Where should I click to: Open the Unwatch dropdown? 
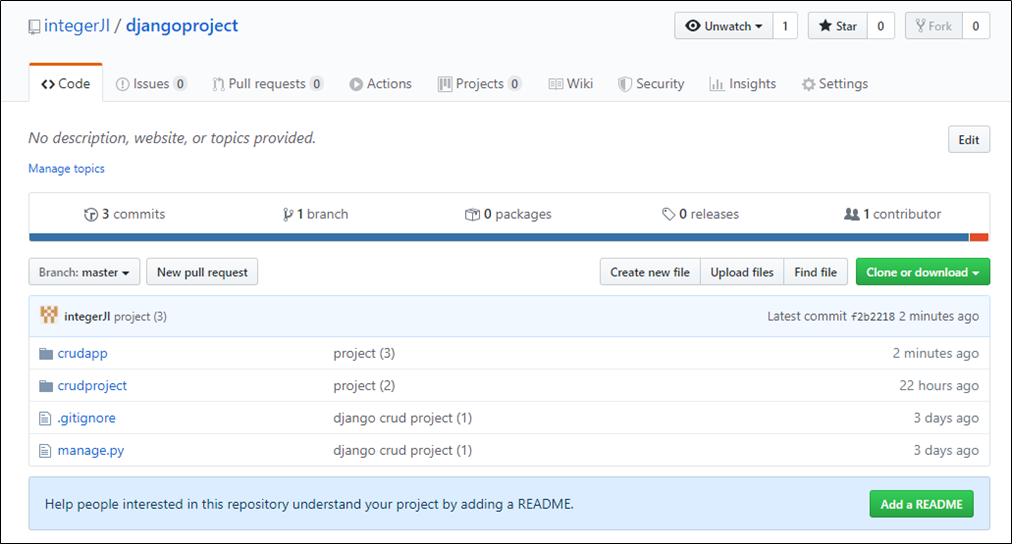tap(724, 26)
